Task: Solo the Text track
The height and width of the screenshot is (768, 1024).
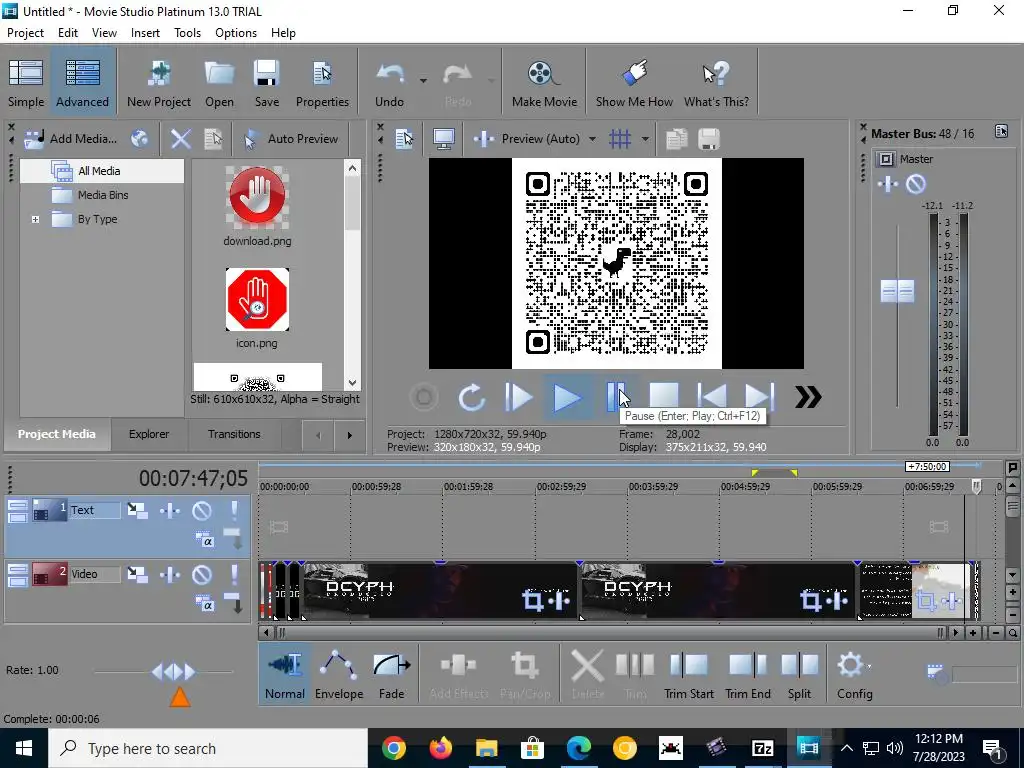Action: point(234,510)
